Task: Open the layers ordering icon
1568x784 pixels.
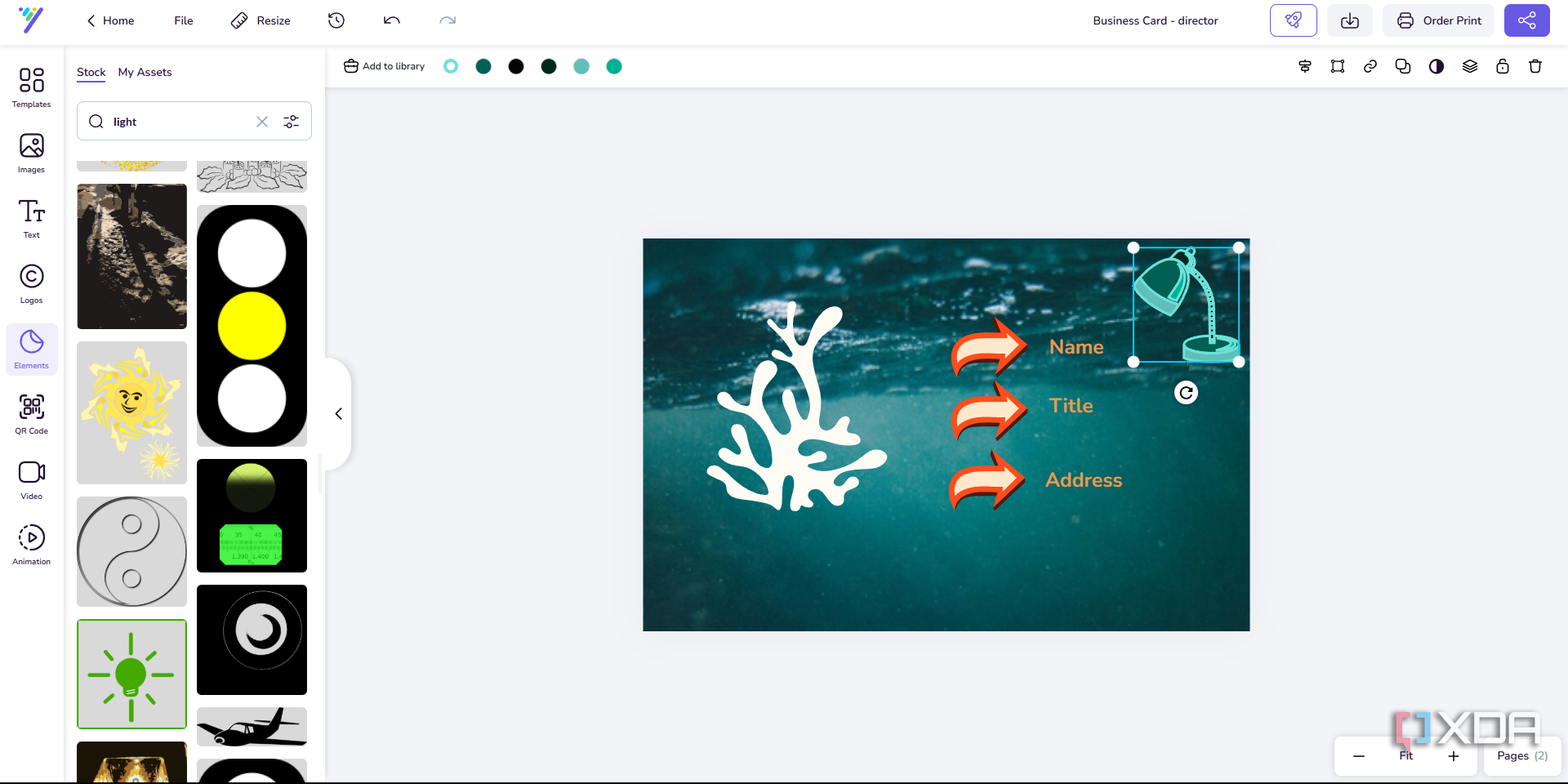Action: 1470,66
